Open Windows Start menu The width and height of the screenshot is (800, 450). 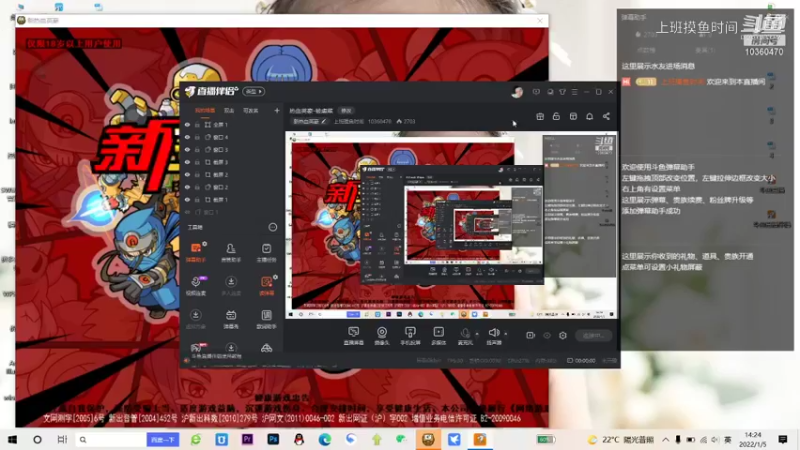12,439
